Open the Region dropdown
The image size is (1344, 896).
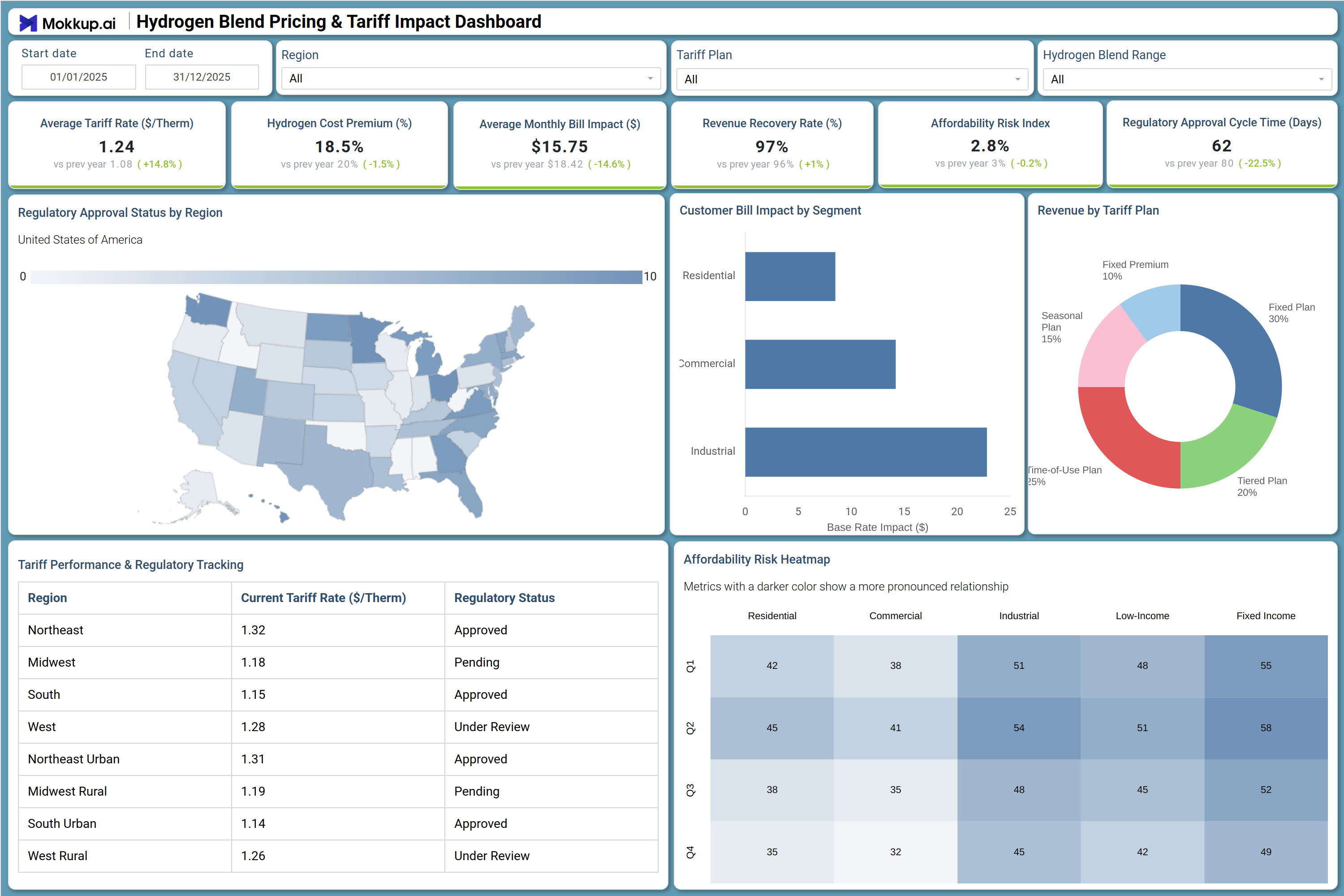pos(471,78)
